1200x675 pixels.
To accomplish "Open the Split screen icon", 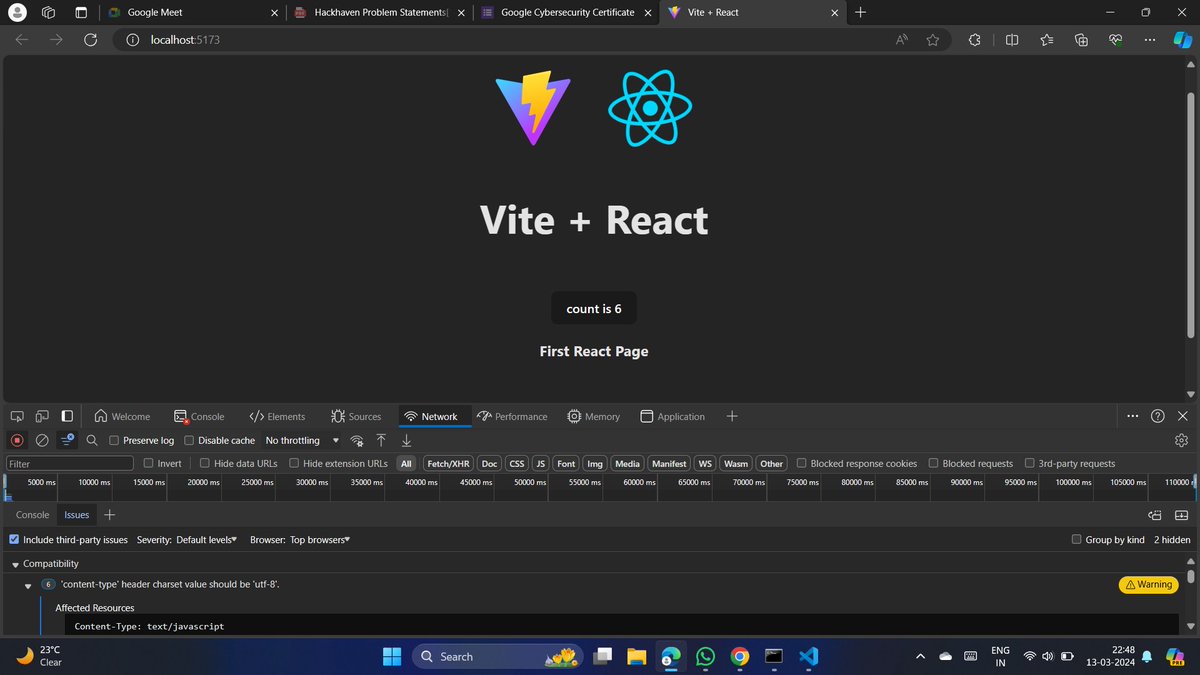I will [x=1012, y=40].
